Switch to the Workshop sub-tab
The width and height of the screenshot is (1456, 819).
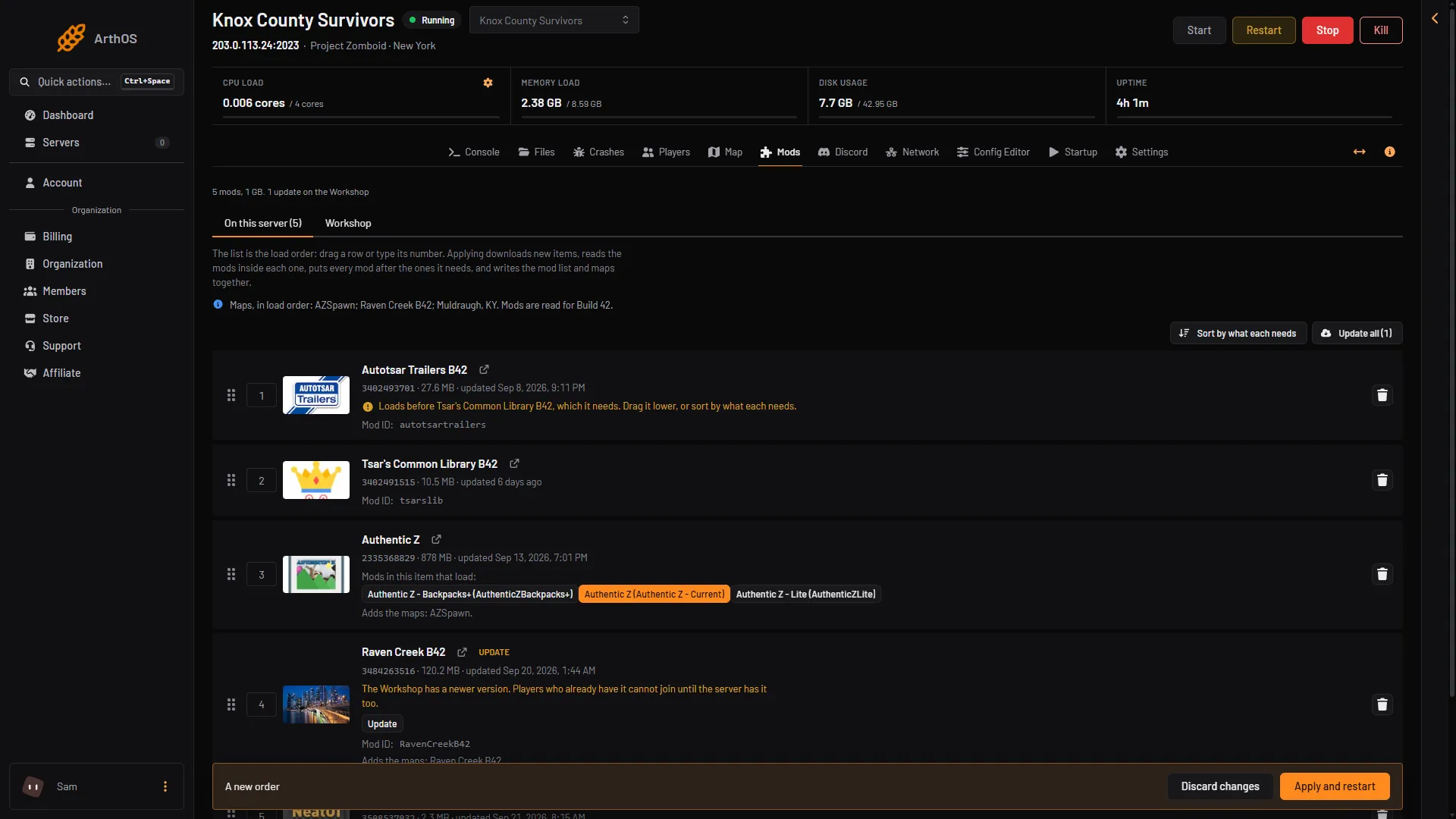[348, 223]
